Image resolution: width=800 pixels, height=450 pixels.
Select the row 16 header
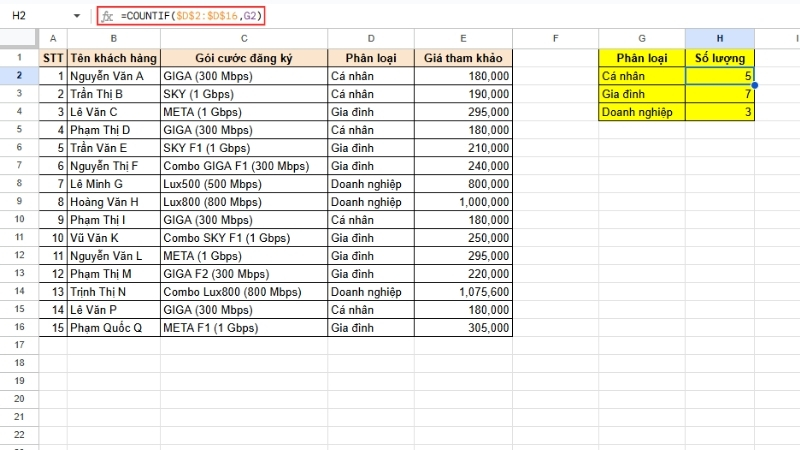coord(19,327)
